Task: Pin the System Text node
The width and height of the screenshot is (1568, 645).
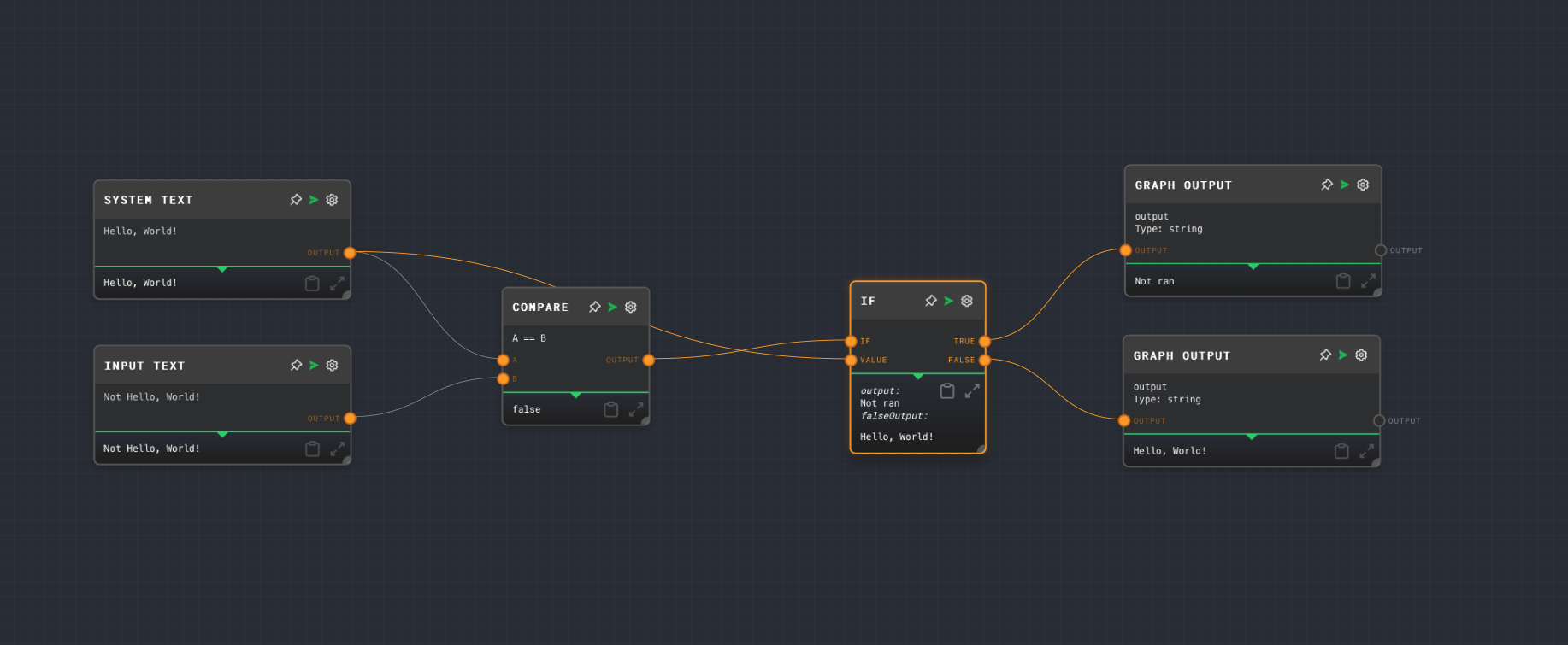Action: coord(296,200)
